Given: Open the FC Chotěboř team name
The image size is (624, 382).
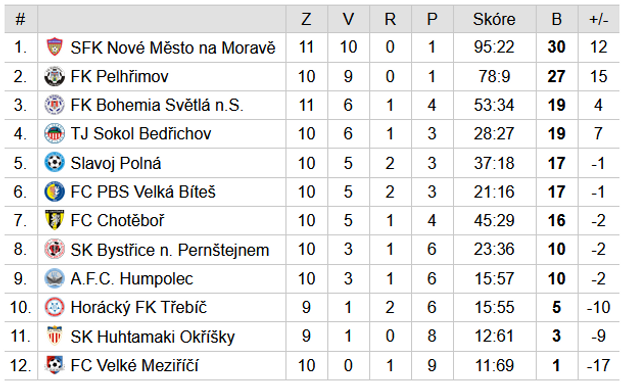Looking at the screenshot, I should [x=117, y=220].
